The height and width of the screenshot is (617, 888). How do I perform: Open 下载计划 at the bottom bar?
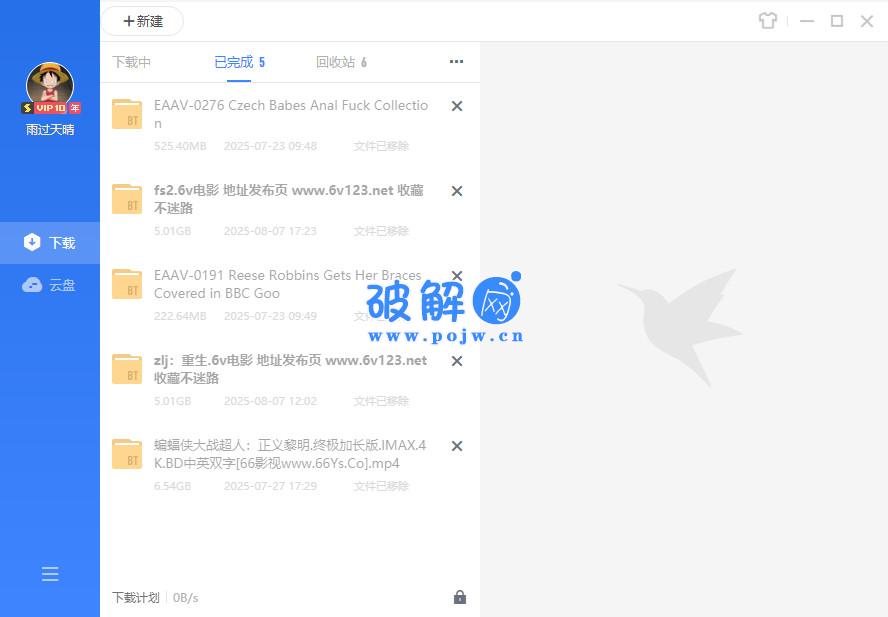[x=134, y=597]
